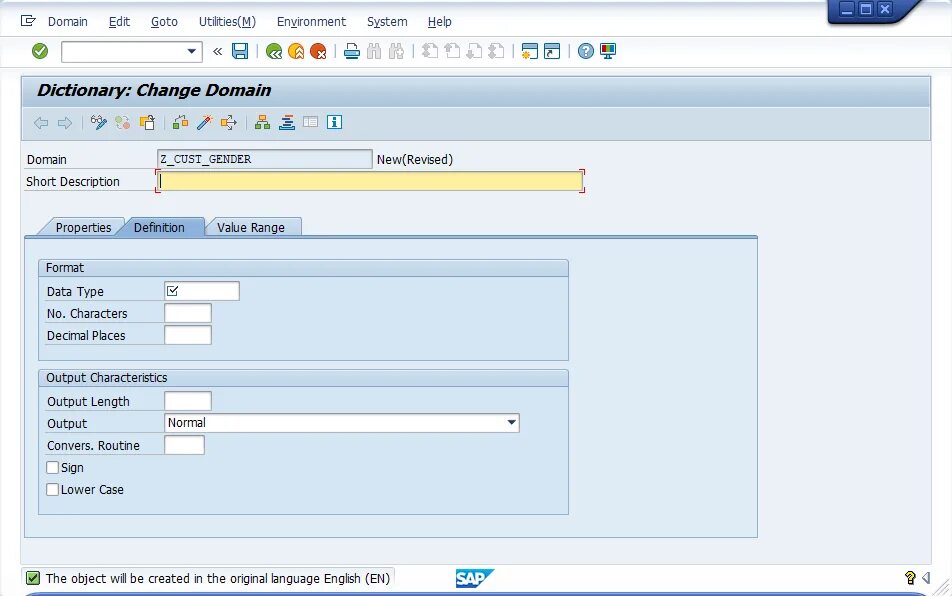Activate the domain with the wand icon
The image size is (952, 596).
click(x=205, y=123)
